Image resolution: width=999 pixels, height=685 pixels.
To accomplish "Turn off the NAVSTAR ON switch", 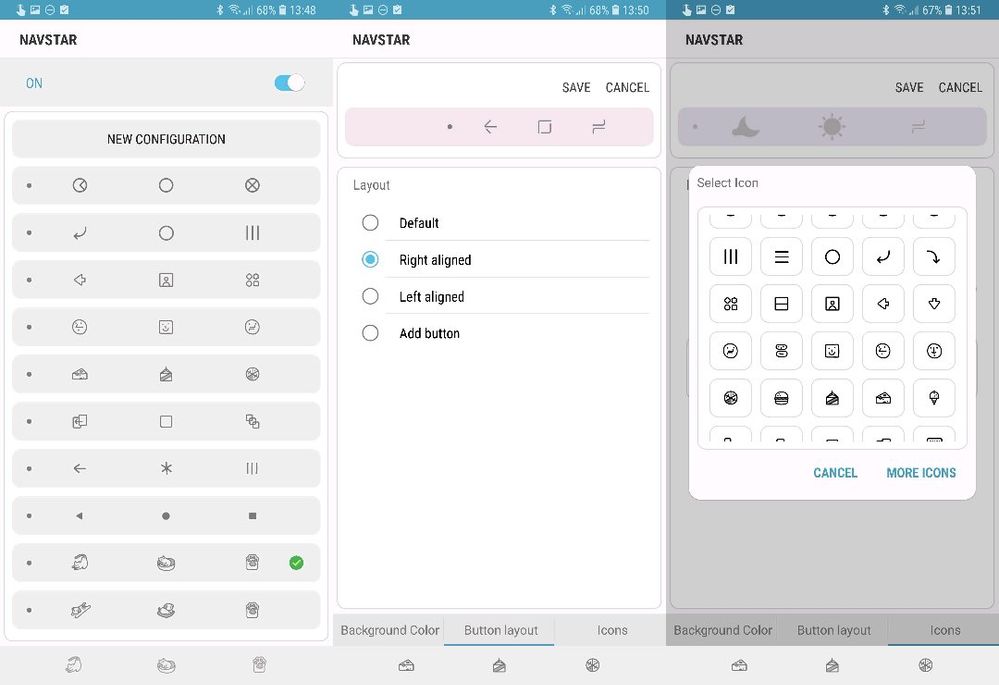I will click(x=289, y=83).
